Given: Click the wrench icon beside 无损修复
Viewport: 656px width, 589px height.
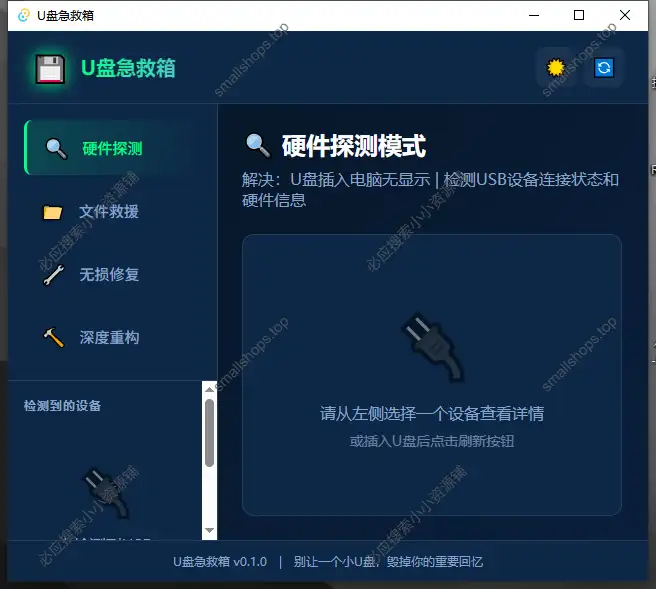Looking at the screenshot, I should [x=54, y=275].
